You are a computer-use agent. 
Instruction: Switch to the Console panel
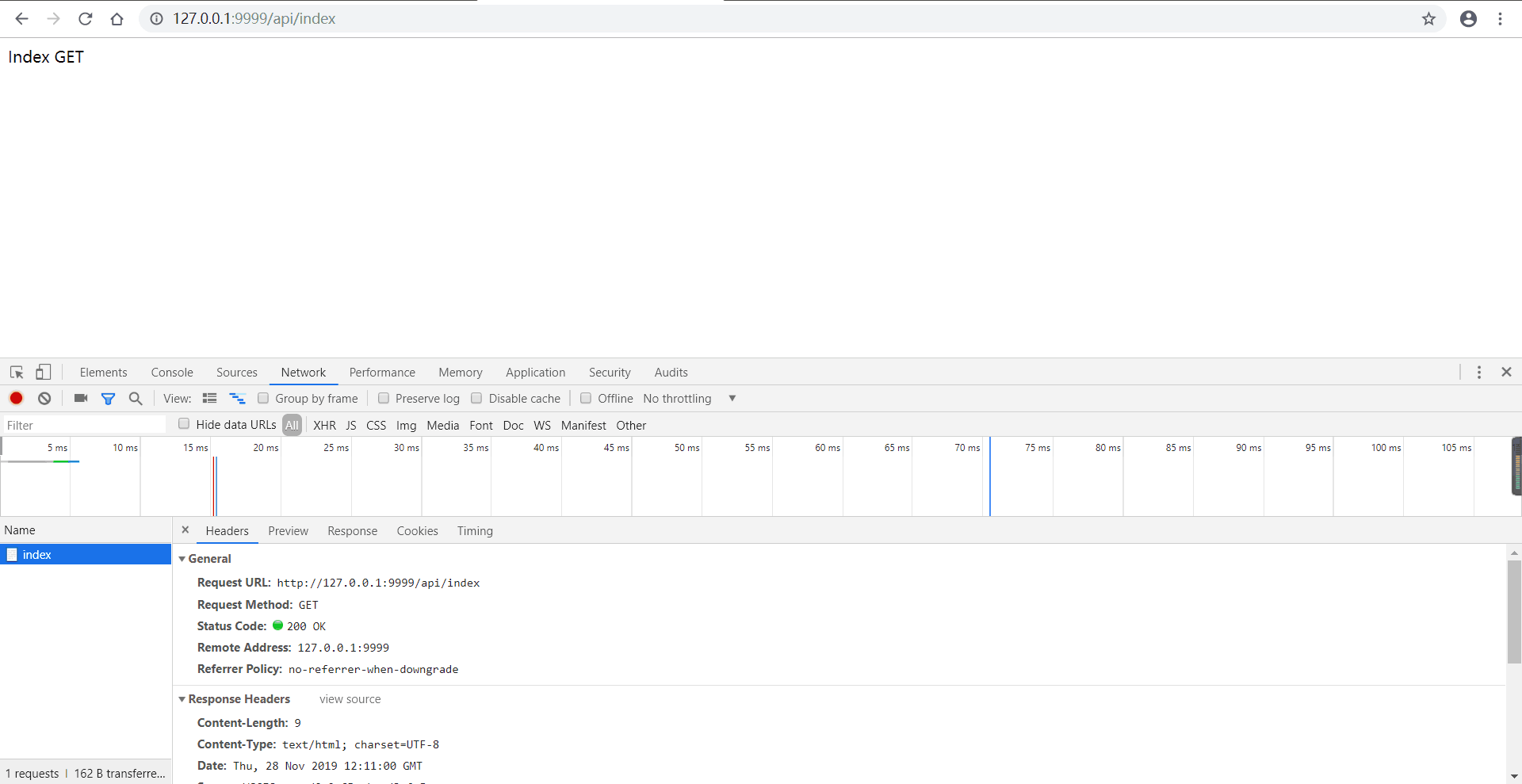pos(171,372)
